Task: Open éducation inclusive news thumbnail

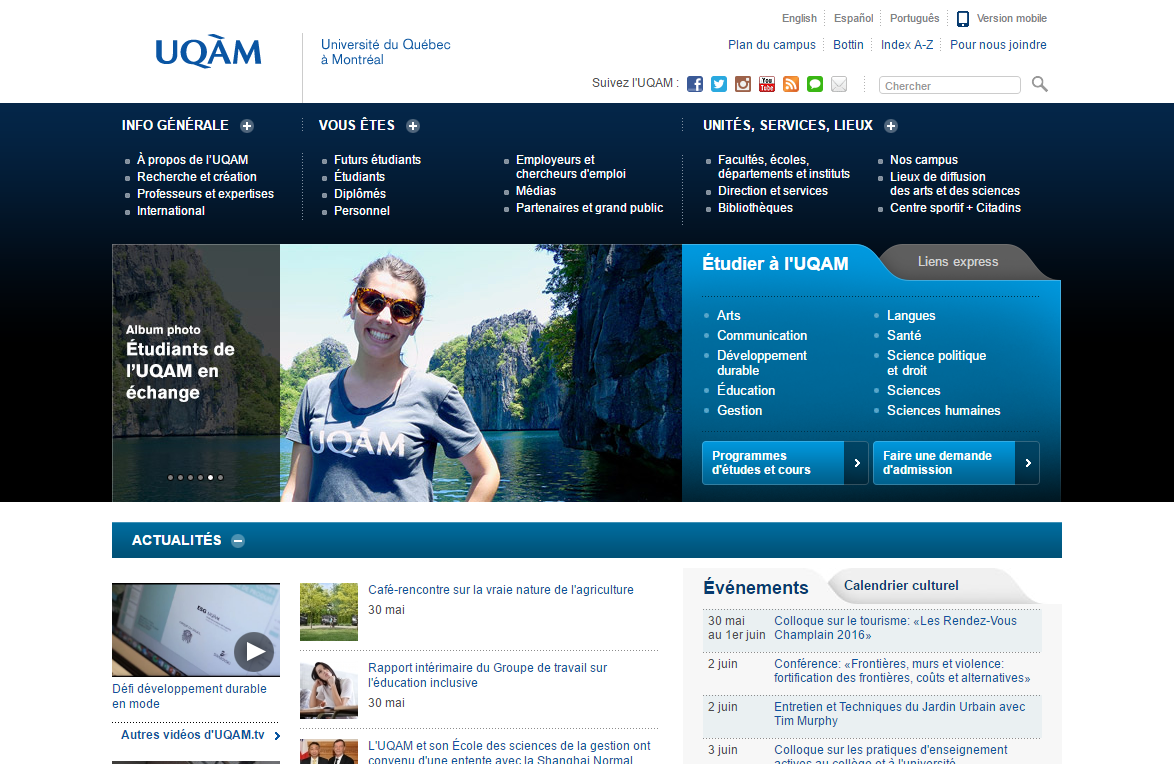Action: (329, 690)
